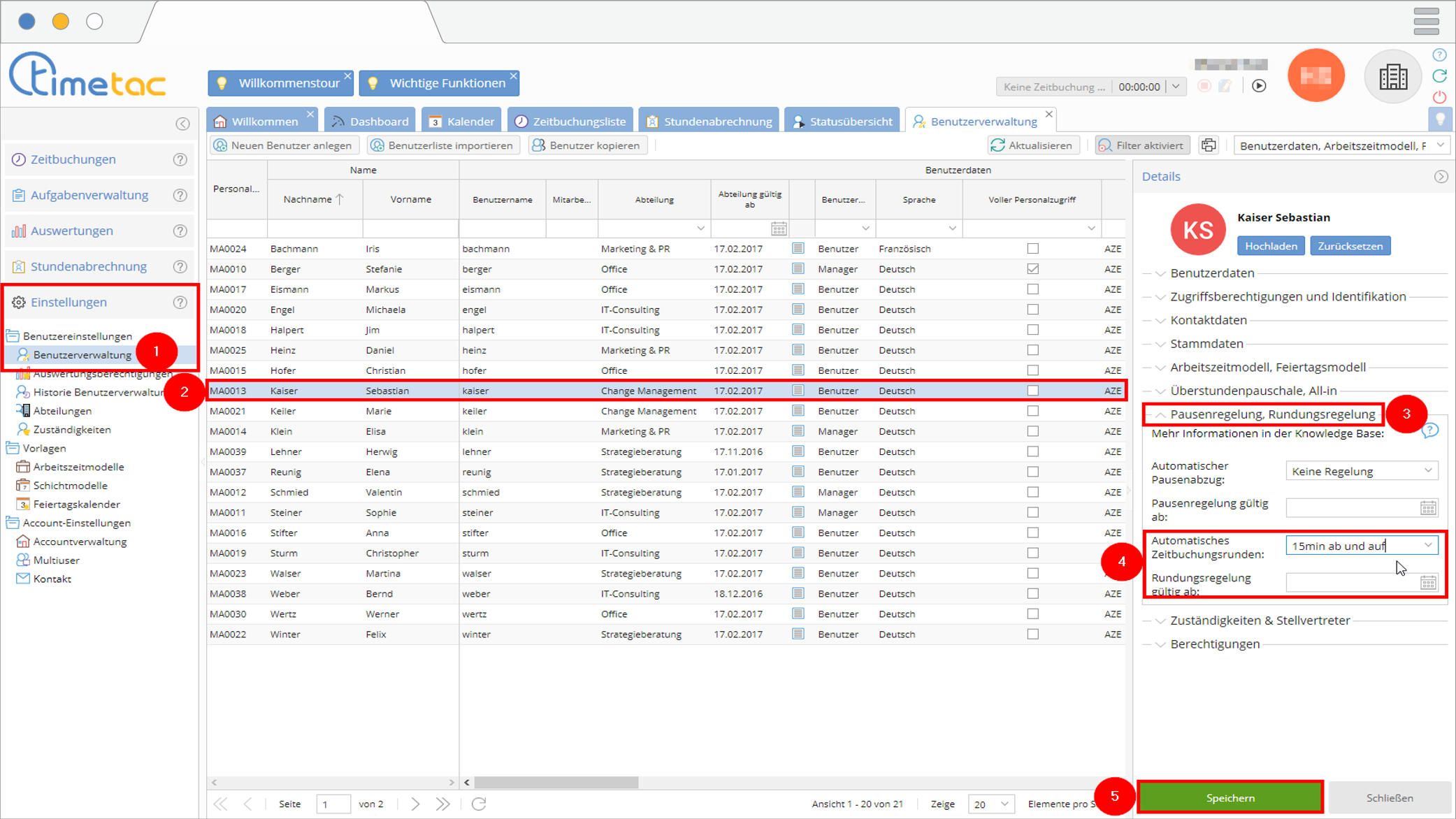Image resolution: width=1456 pixels, height=819 pixels.
Task: Open the Automatischer Pausenabzug dropdown
Action: 1428,472
